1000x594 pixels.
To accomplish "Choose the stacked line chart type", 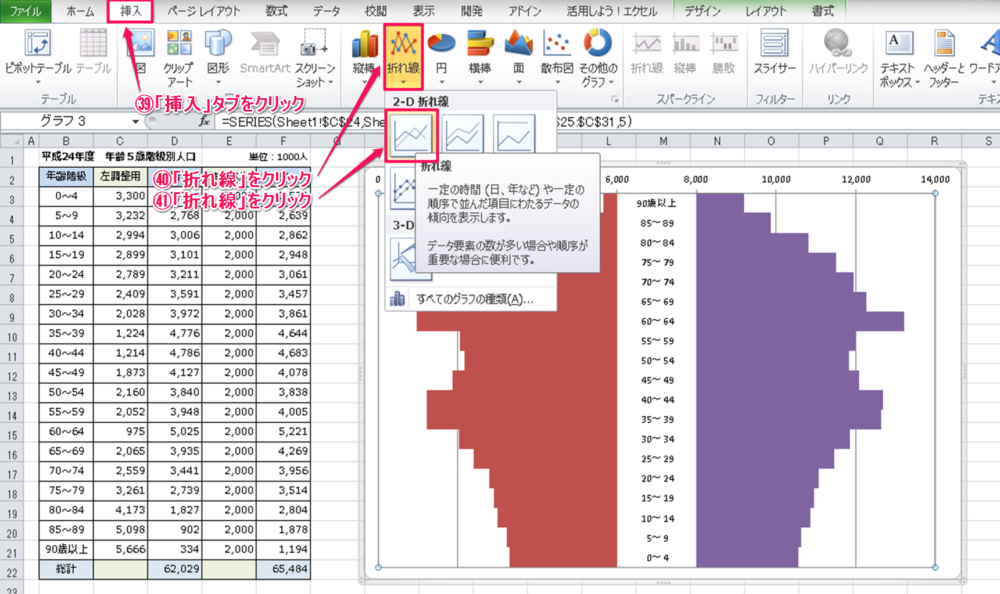I will pos(463,133).
